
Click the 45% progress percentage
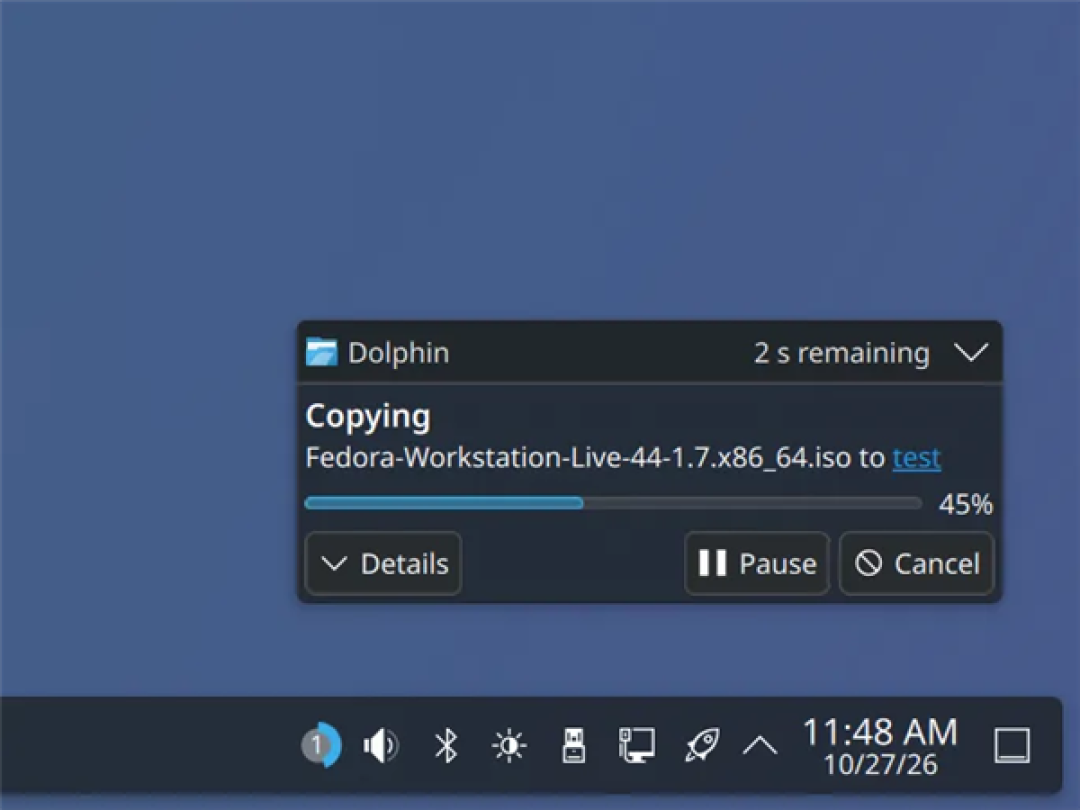click(x=966, y=504)
